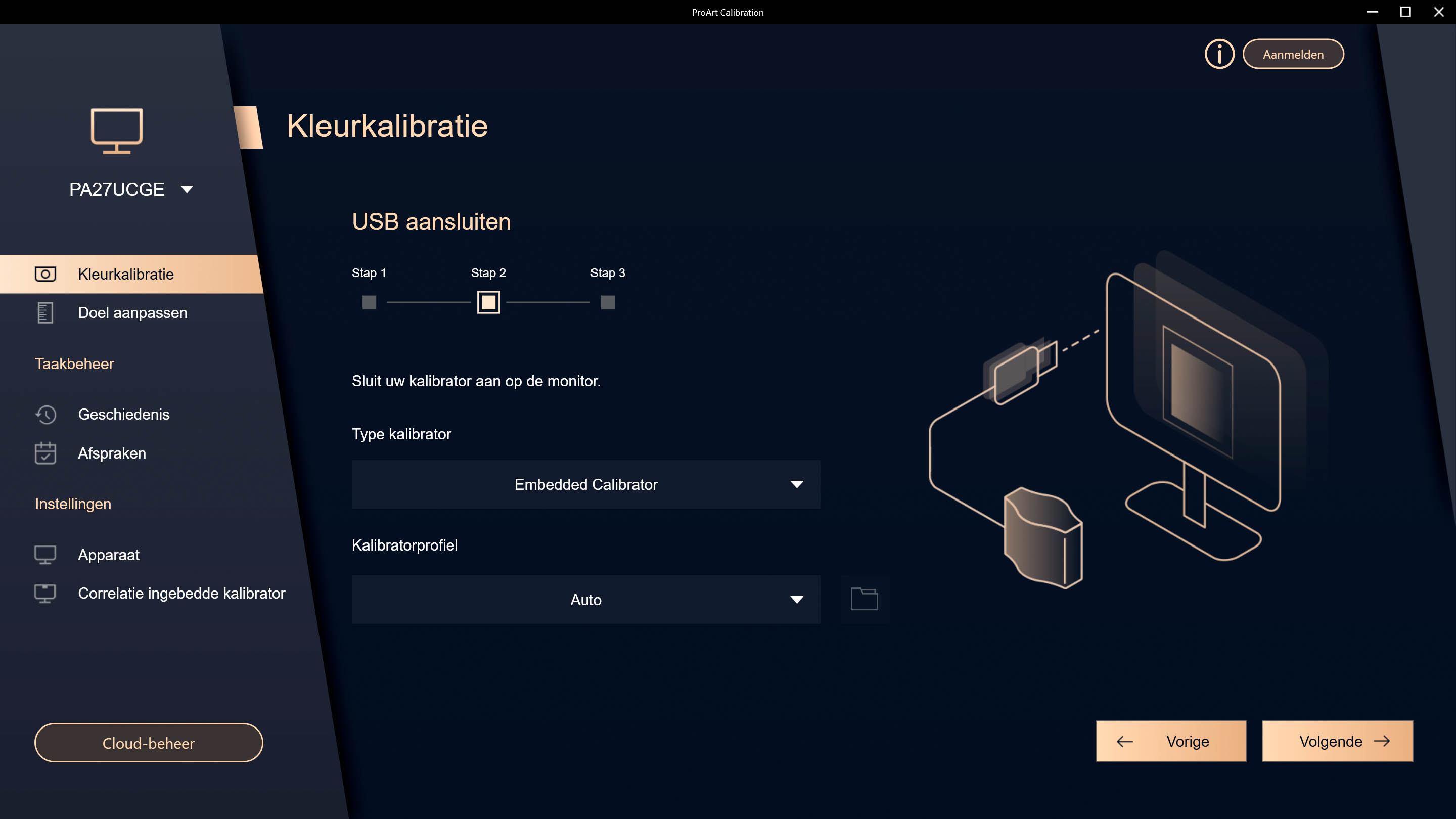Viewport: 1456px width, 819px height.
Task: Click the folder browse icon beside Kalibratorprofiel
Action: pyautogui.click(x=864, y=600)
